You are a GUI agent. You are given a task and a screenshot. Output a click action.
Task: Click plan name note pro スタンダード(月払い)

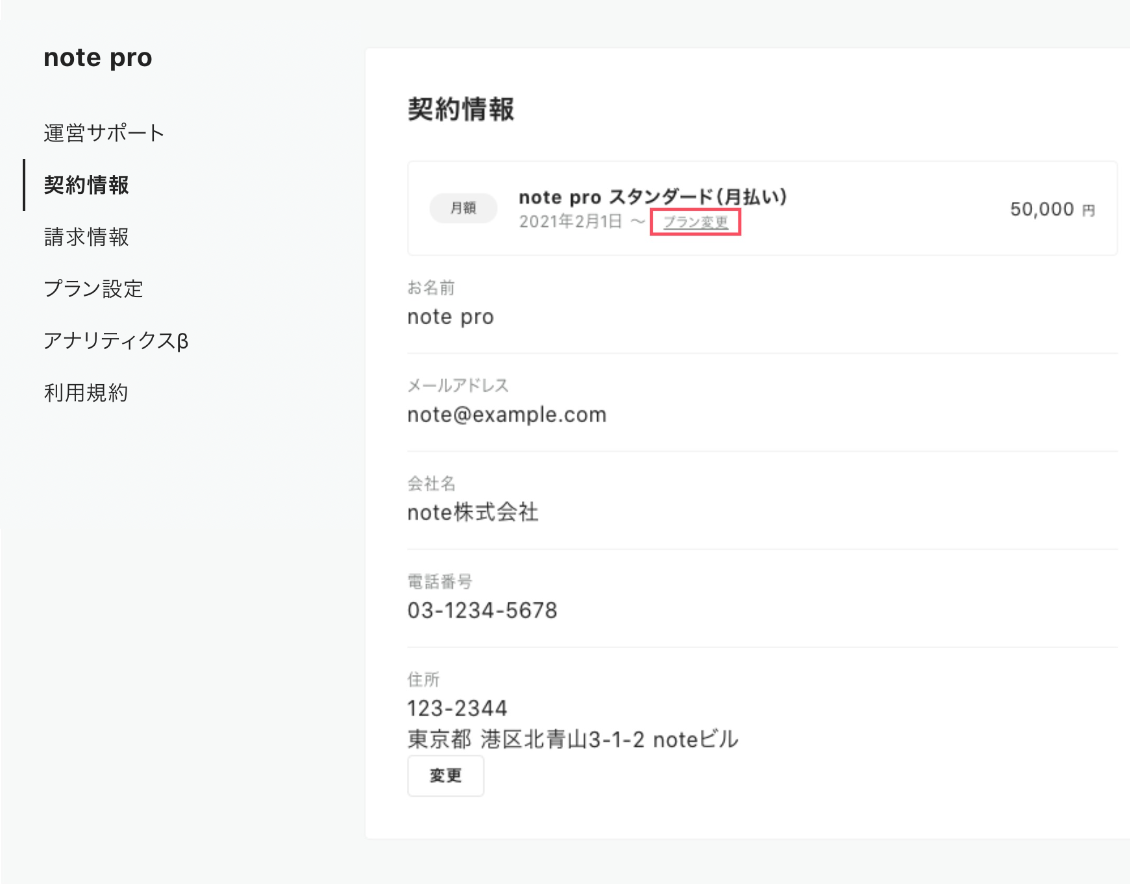coord(653,197)
